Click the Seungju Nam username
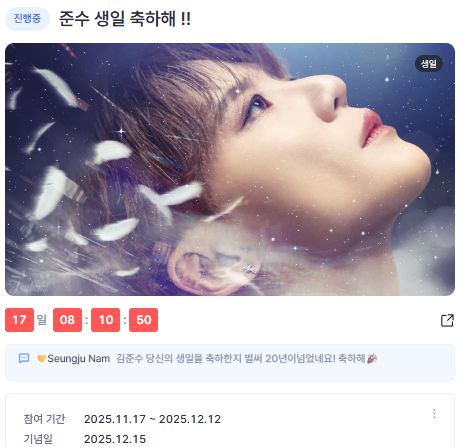The width and height of the screenshot is (460, 447). click(x=79, y=359)
